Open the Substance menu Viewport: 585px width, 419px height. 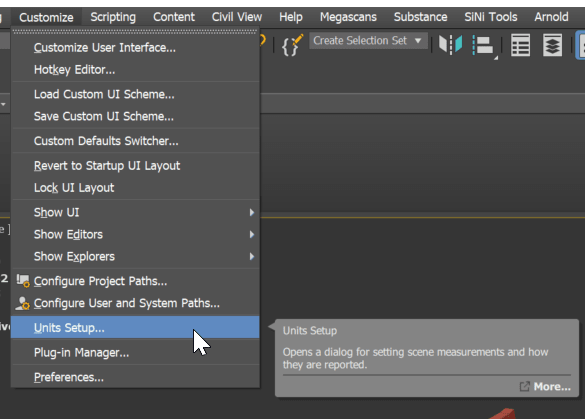(x=420, y=17)
